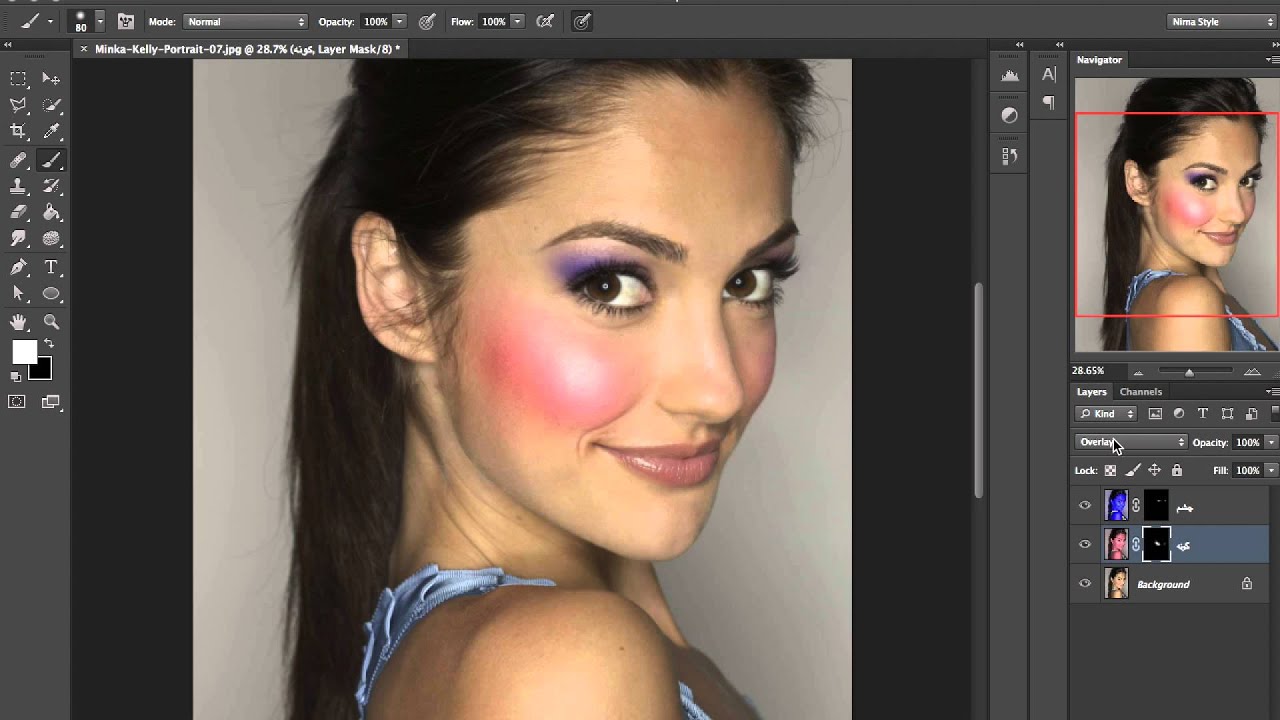Open the Overlay blend mode dropdown
1280x720 pixels.
pyautogui.click(x=1131, y=442)
